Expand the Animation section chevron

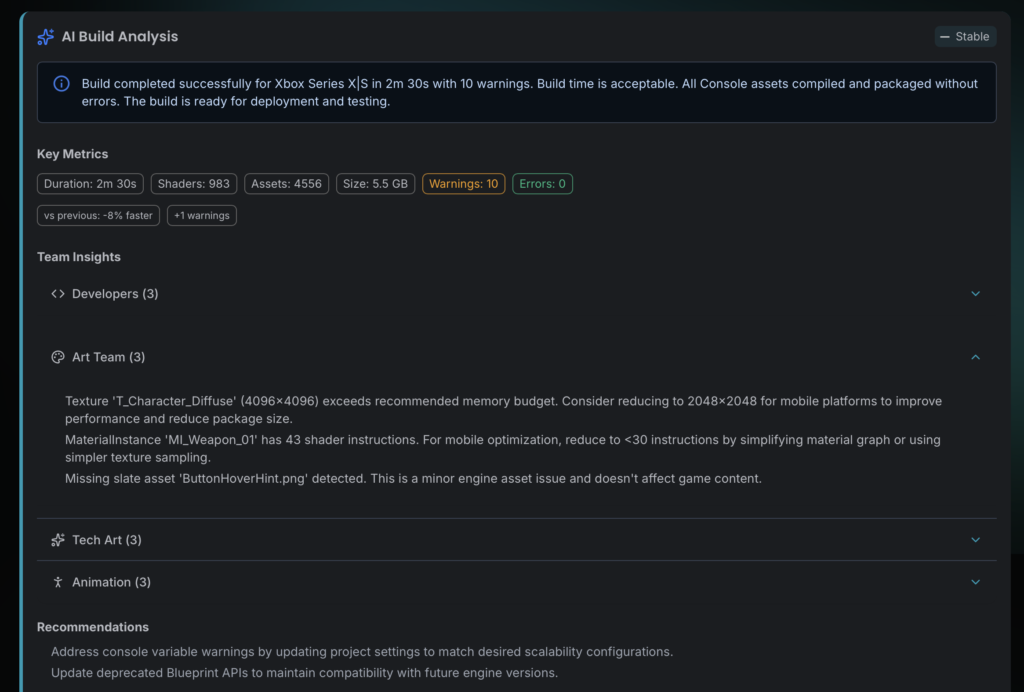click(975, 582)
